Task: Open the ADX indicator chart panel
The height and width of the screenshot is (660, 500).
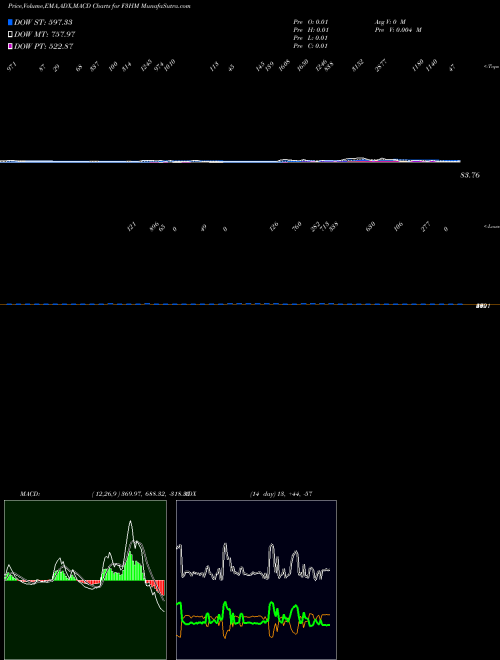Action: pos(256,580)
